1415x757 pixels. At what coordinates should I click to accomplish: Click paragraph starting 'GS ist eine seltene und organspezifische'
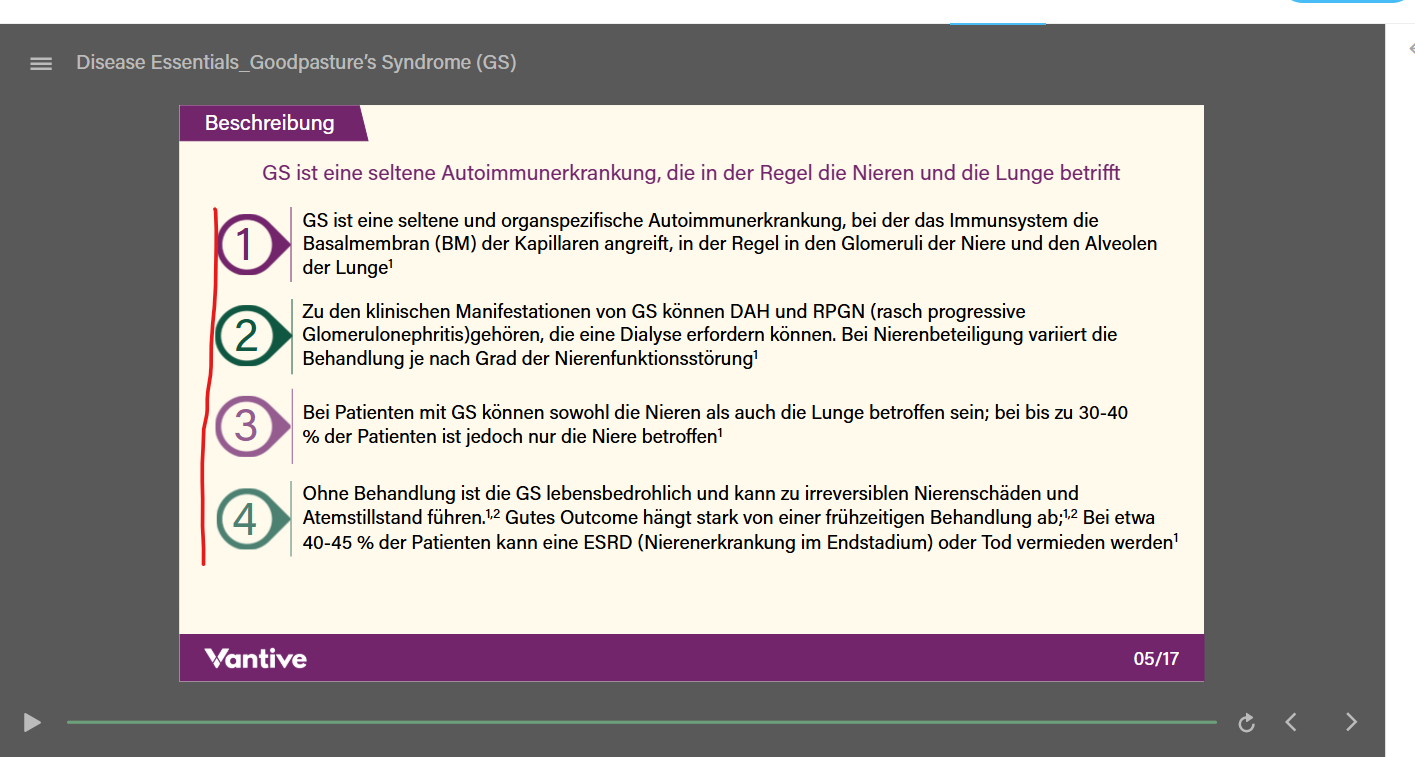730,244
